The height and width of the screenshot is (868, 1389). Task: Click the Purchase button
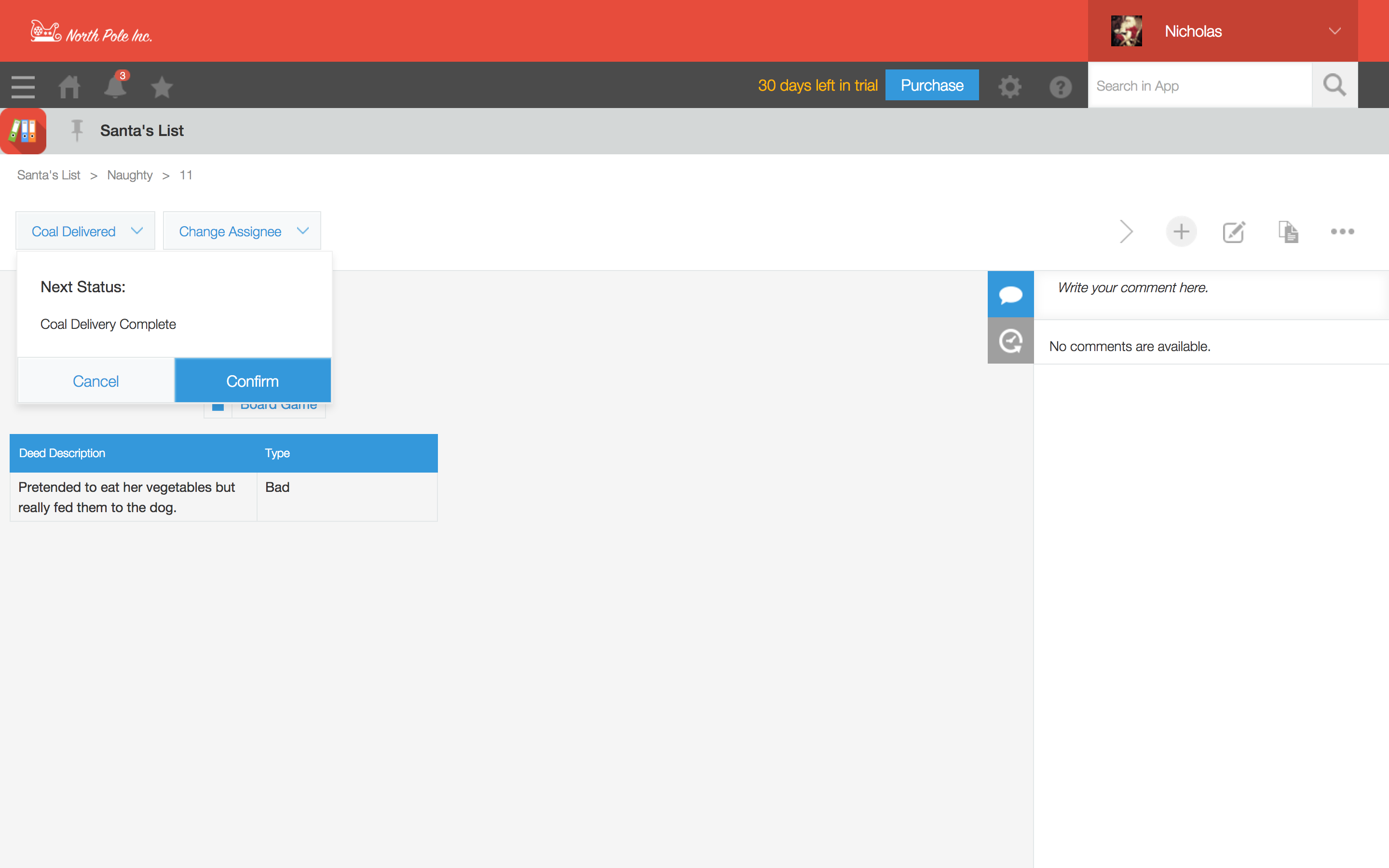(x=932, y=85)
